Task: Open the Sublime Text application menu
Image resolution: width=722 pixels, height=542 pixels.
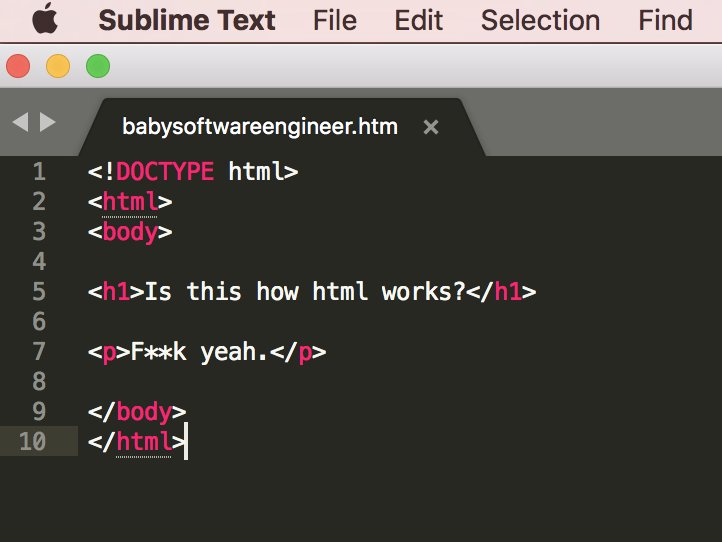Action: coord(187,20)
